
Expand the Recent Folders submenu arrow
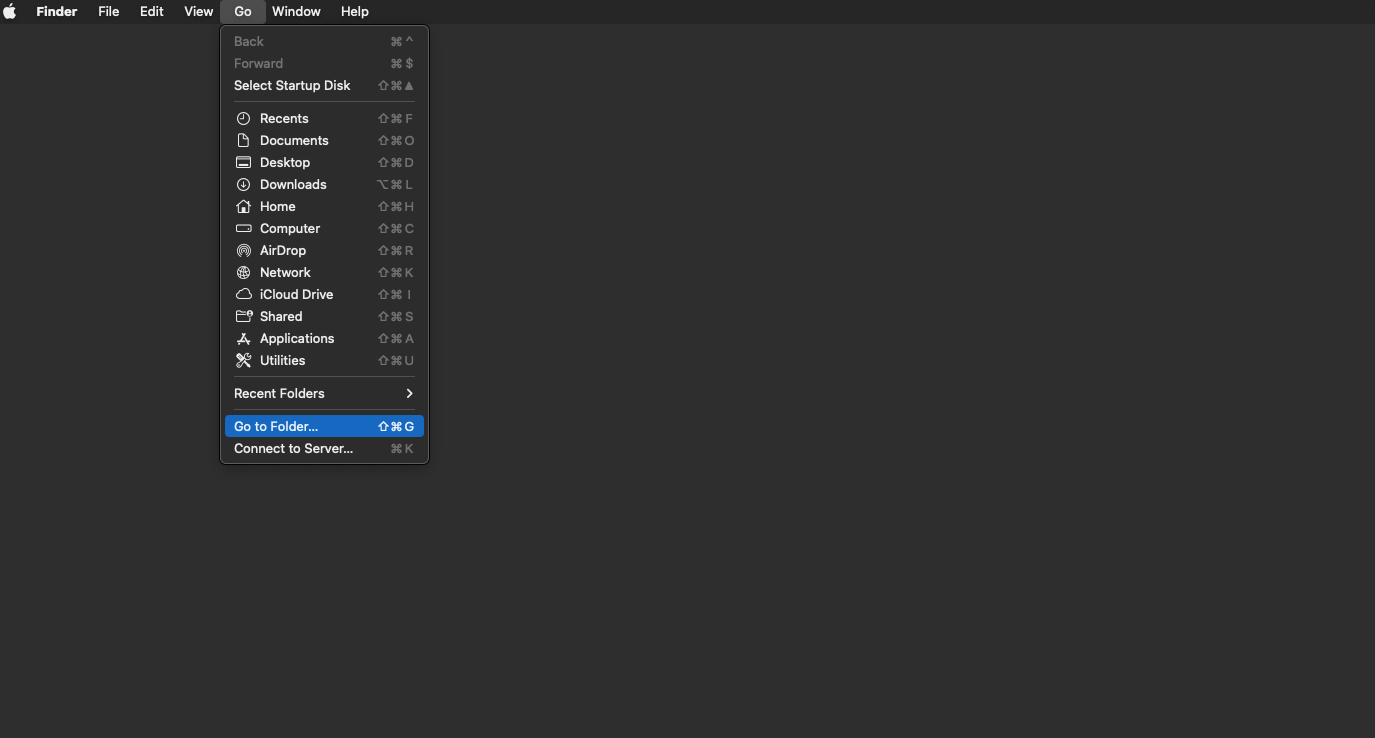409,394
